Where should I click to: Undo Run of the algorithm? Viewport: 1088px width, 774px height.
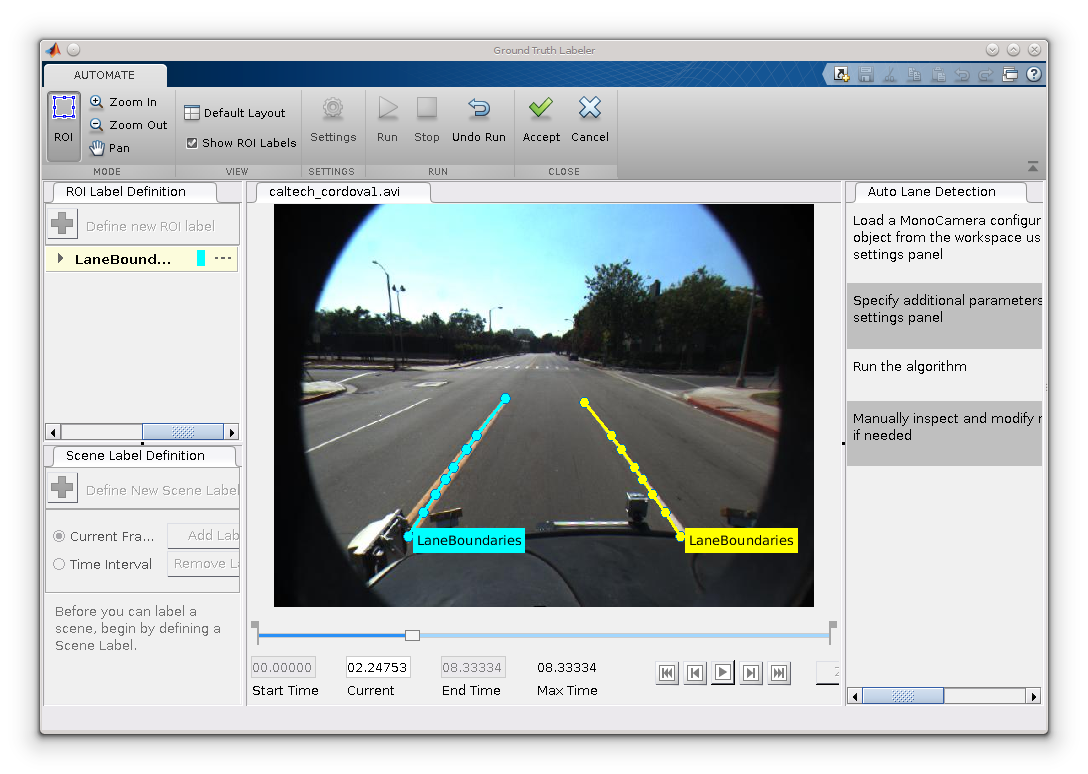tap(479, 119)
